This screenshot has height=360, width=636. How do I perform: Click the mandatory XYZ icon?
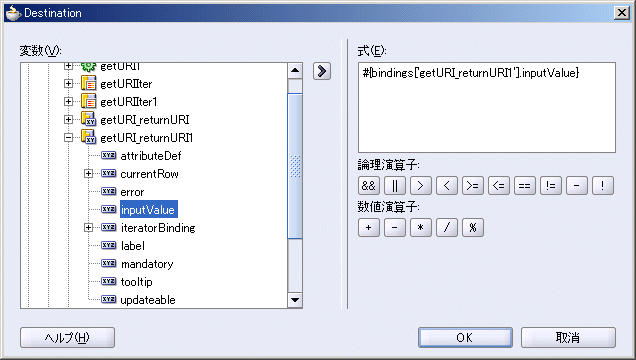click(108, 264)
